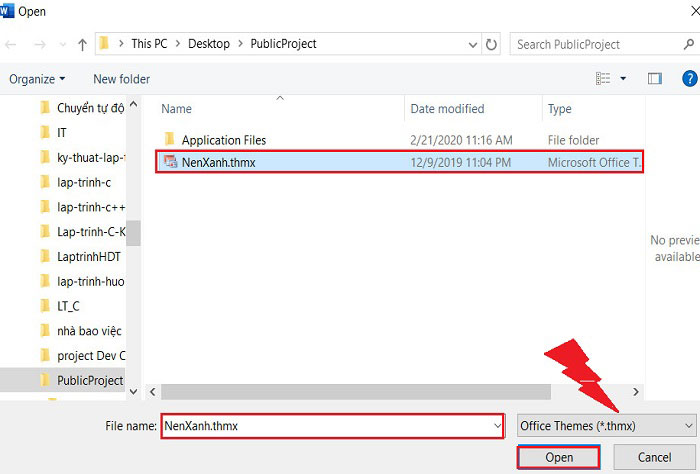Click New folder in the toolbar

(121, 78)
